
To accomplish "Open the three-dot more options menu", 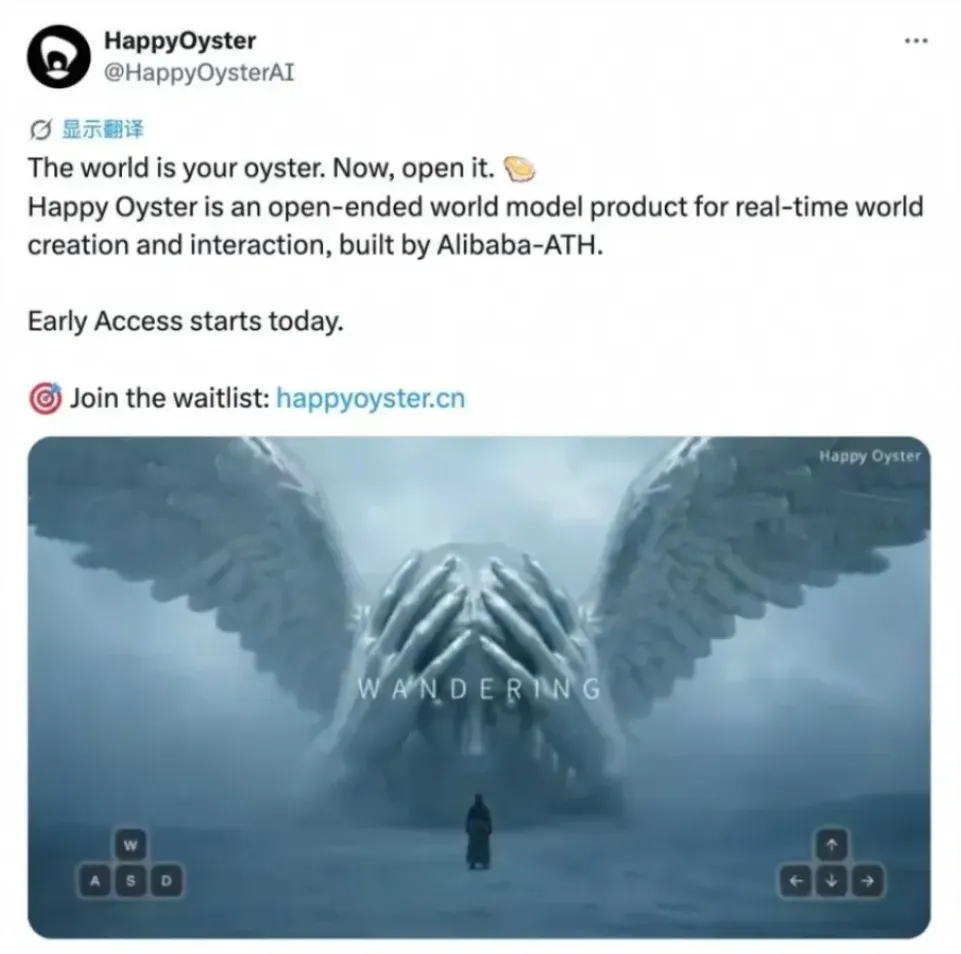I will [x=916, y=41].
